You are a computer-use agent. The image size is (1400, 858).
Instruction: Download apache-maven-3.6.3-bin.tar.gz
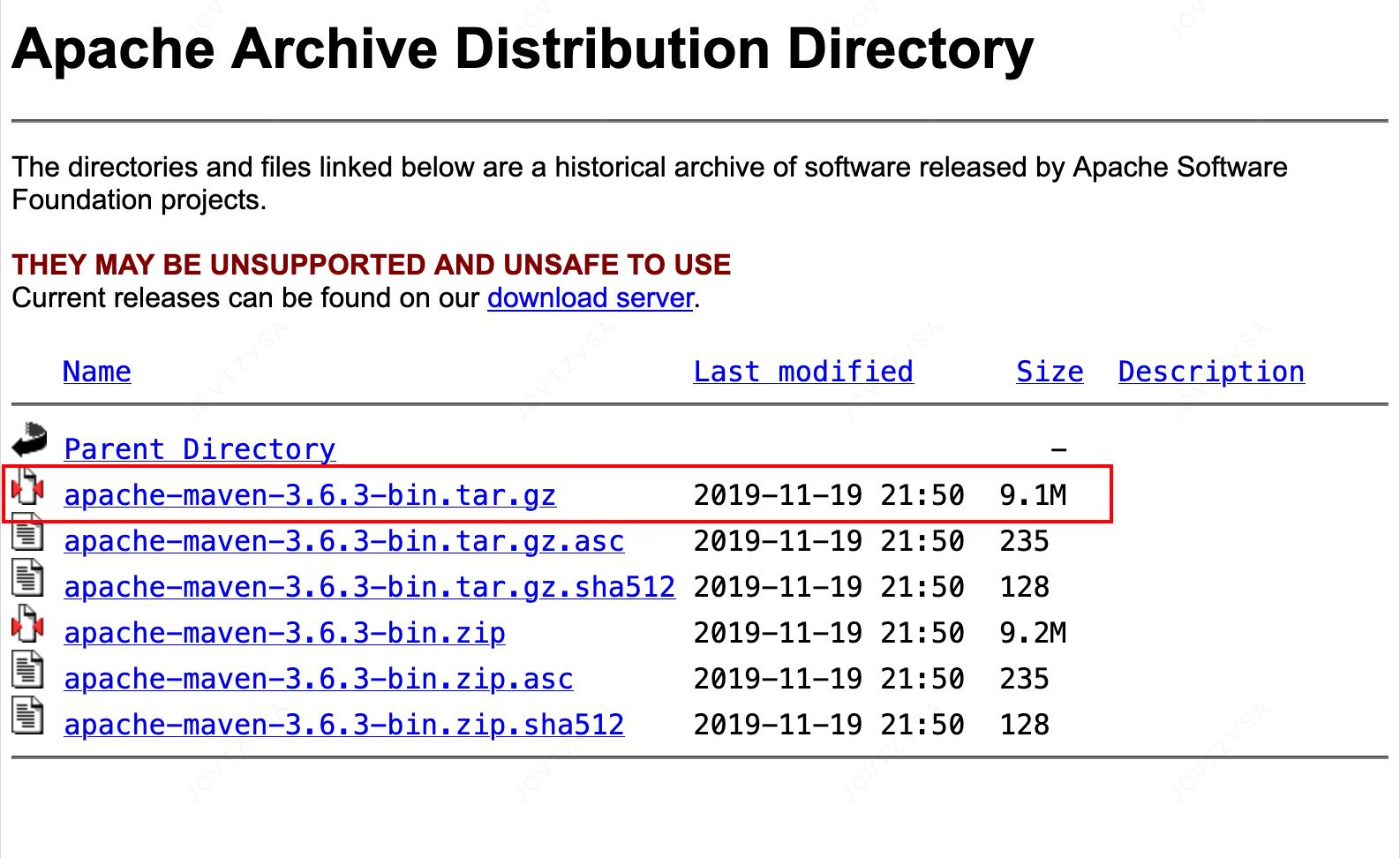[x=310, y=495]
